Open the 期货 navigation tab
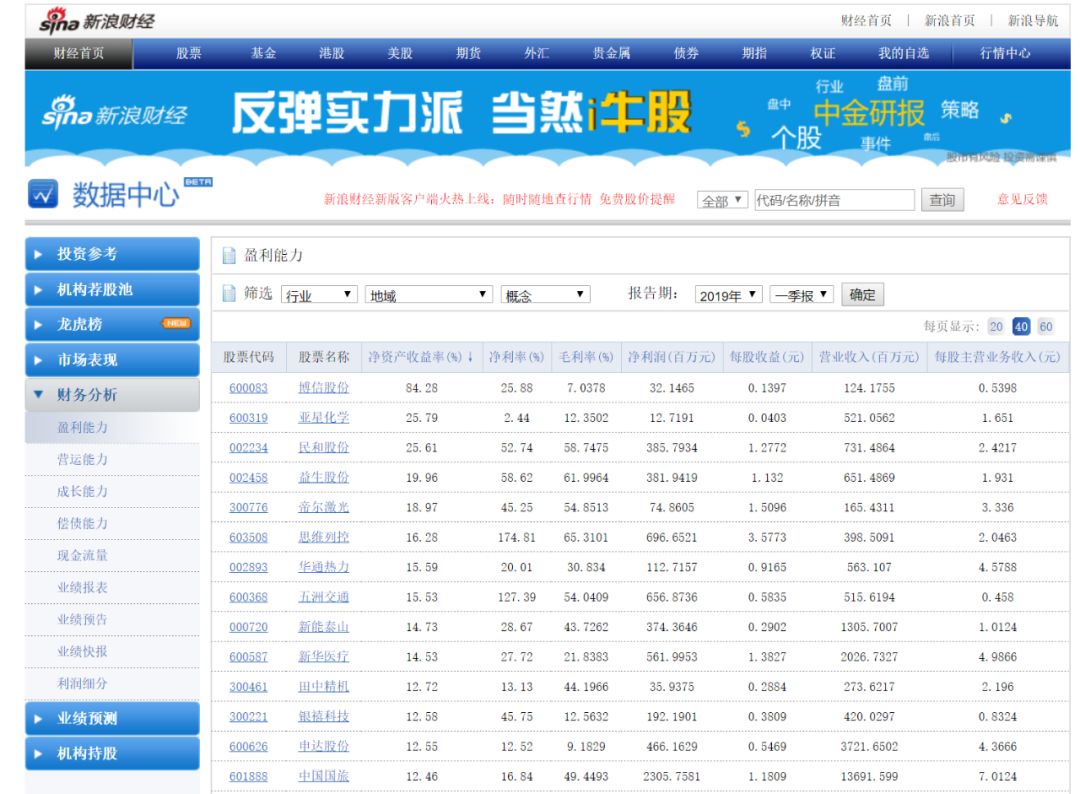 468,53
